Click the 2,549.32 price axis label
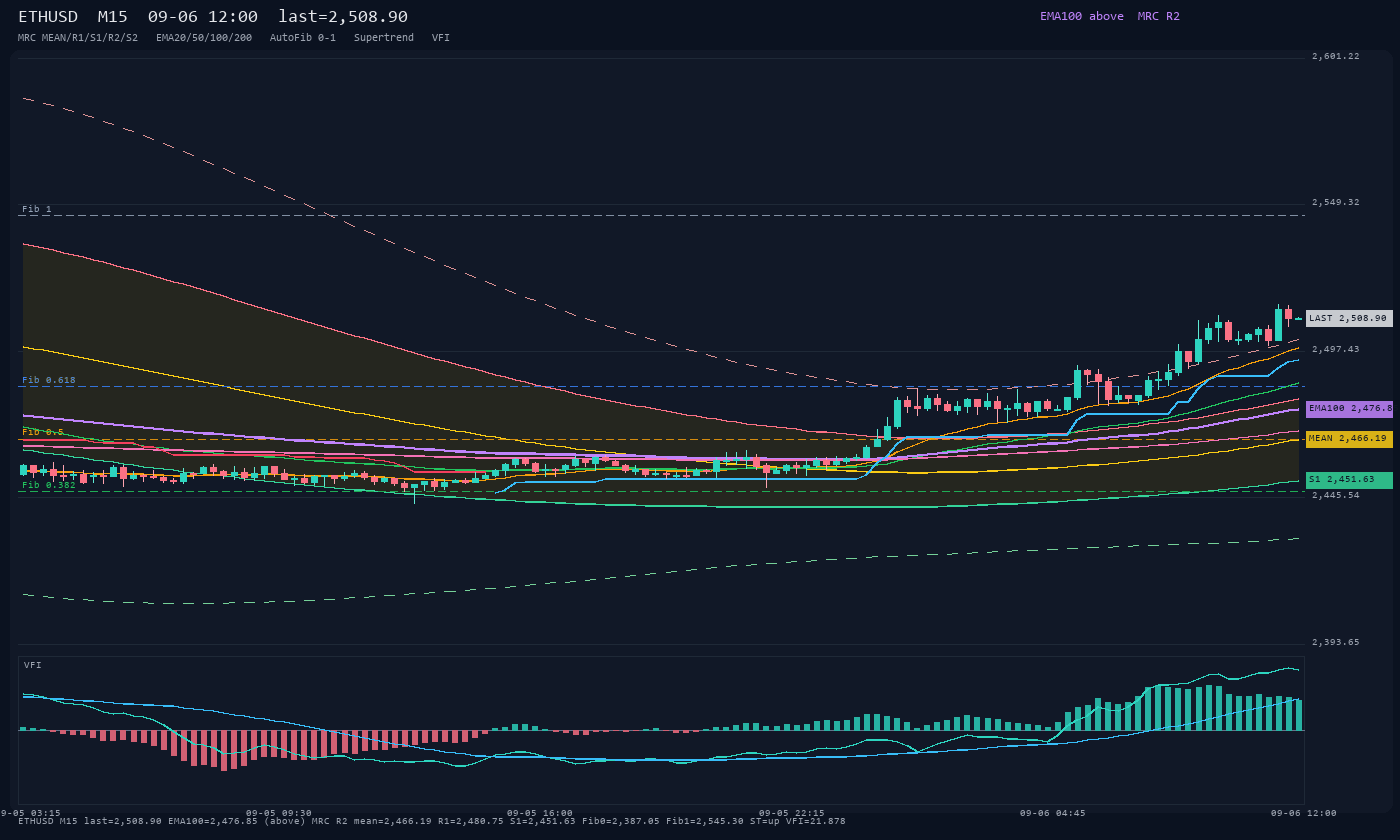 point(1336,202)
